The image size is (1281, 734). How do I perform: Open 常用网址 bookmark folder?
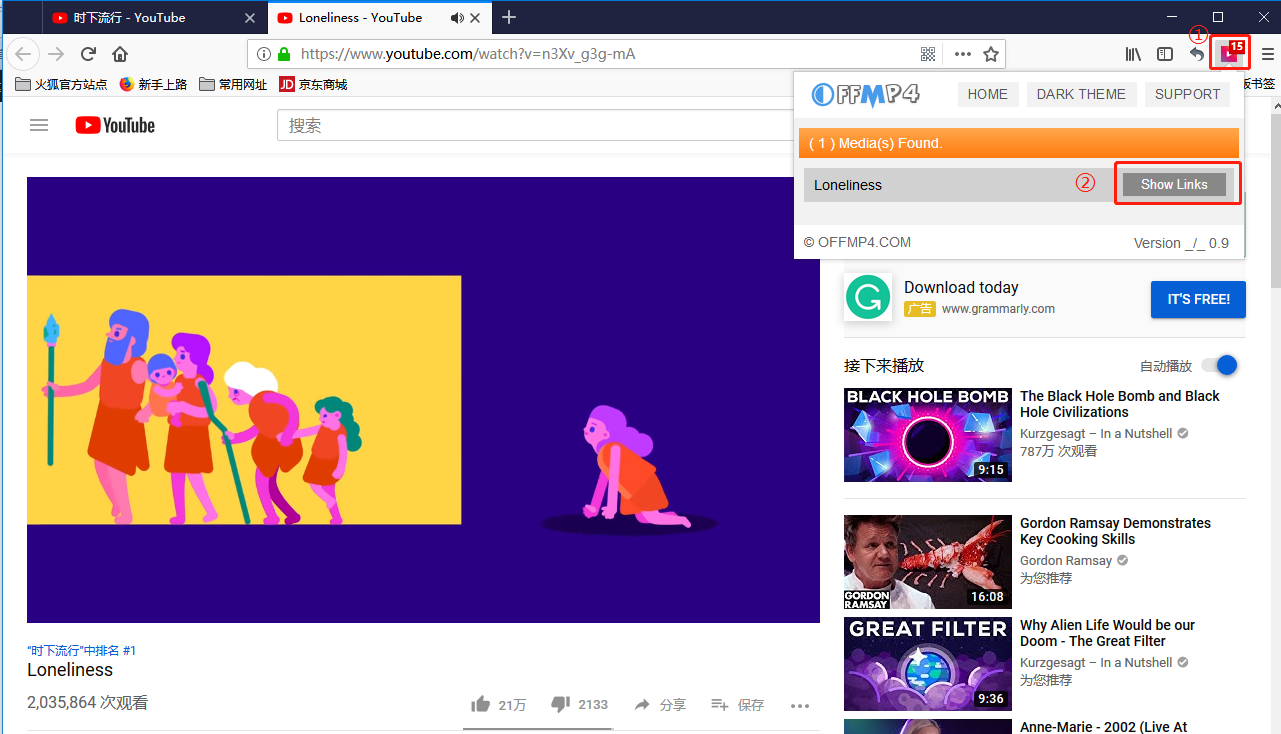(x=233, y=84)
